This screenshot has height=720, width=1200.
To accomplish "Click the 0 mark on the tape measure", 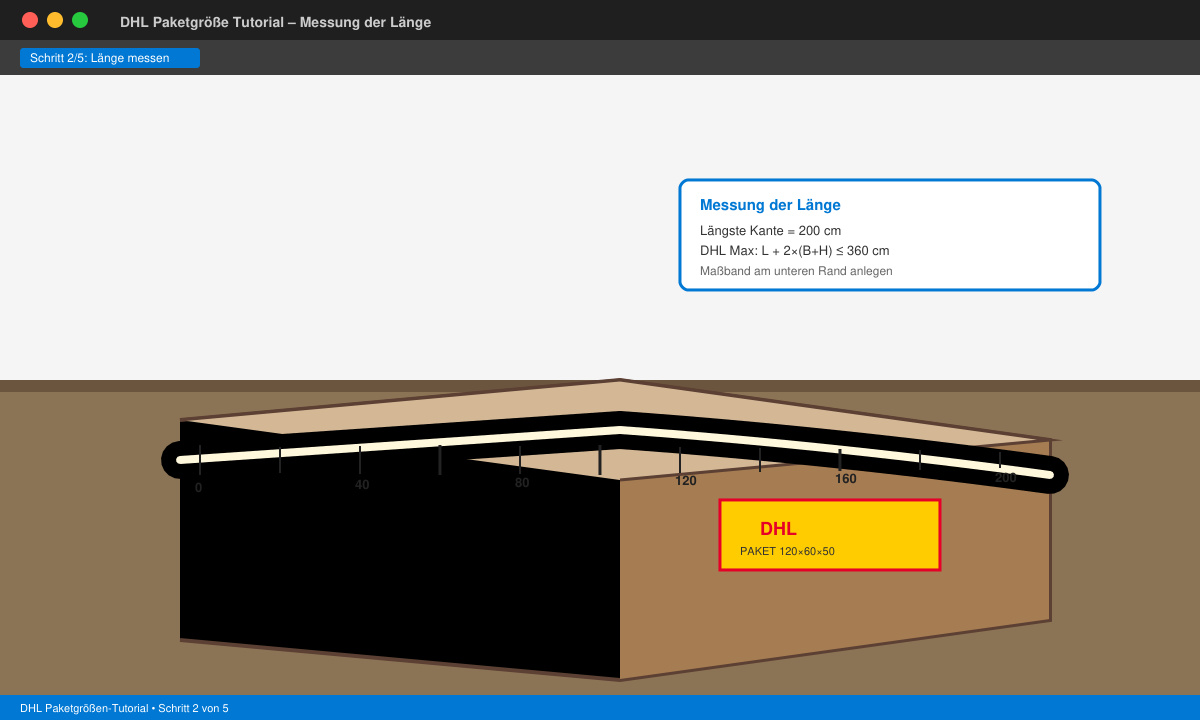I will [198, 488].
